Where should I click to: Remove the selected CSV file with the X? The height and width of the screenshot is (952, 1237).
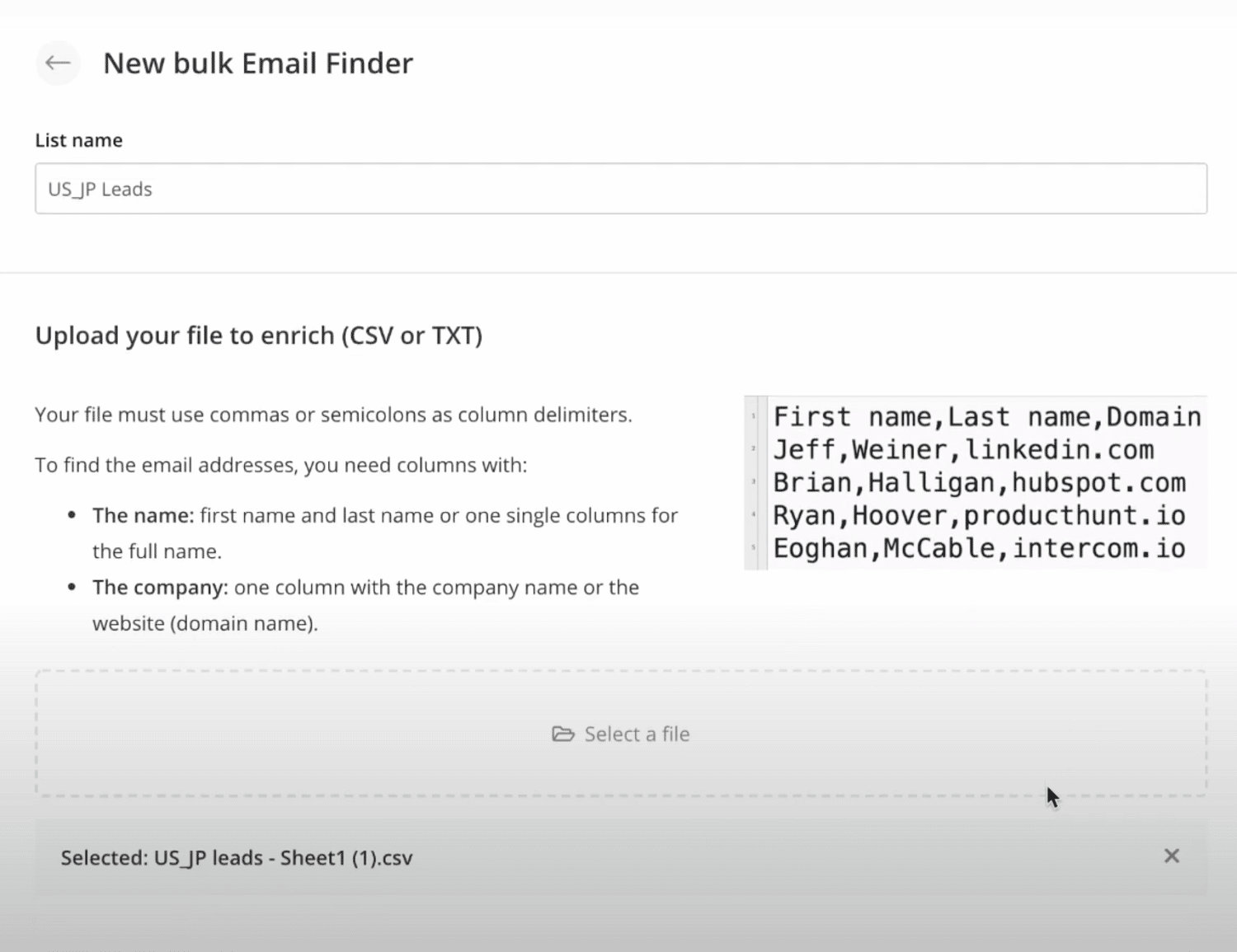[x=1171, y=856]
